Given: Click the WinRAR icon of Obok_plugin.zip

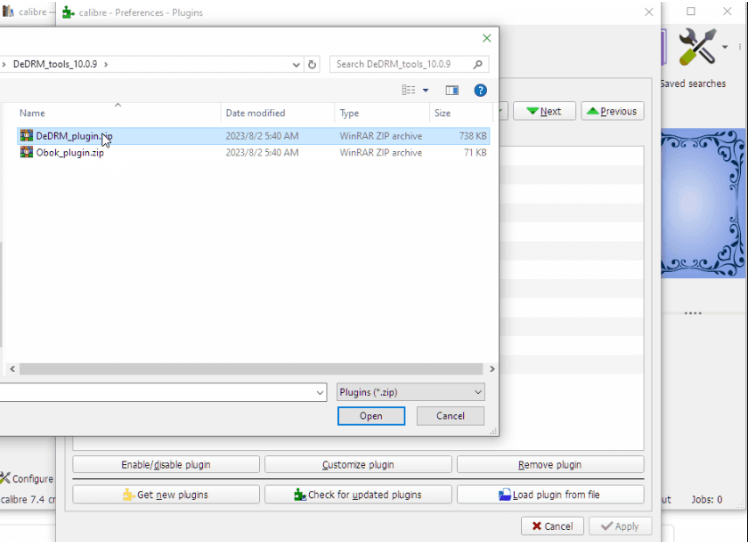Looking at the screenshot, I should [26, 153].
